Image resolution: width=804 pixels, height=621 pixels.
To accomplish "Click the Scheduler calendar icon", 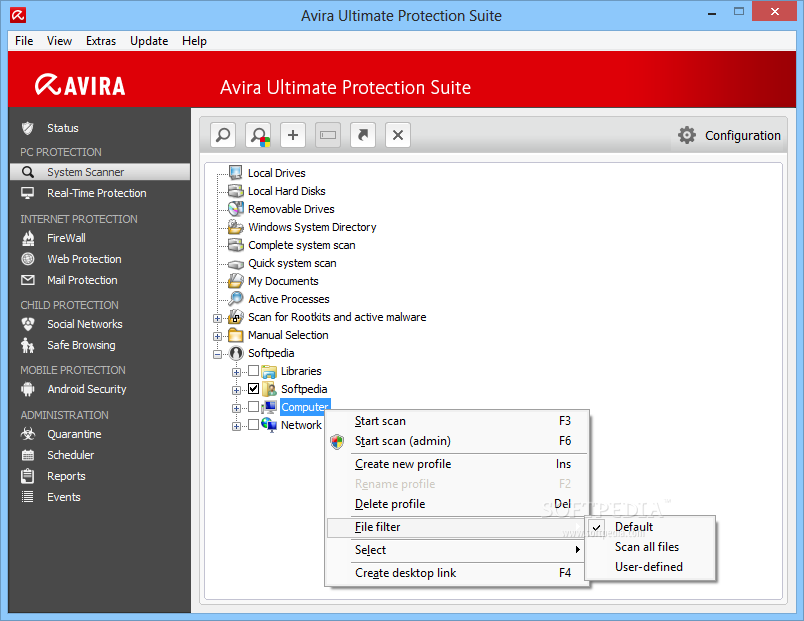I will pos(28,455).
